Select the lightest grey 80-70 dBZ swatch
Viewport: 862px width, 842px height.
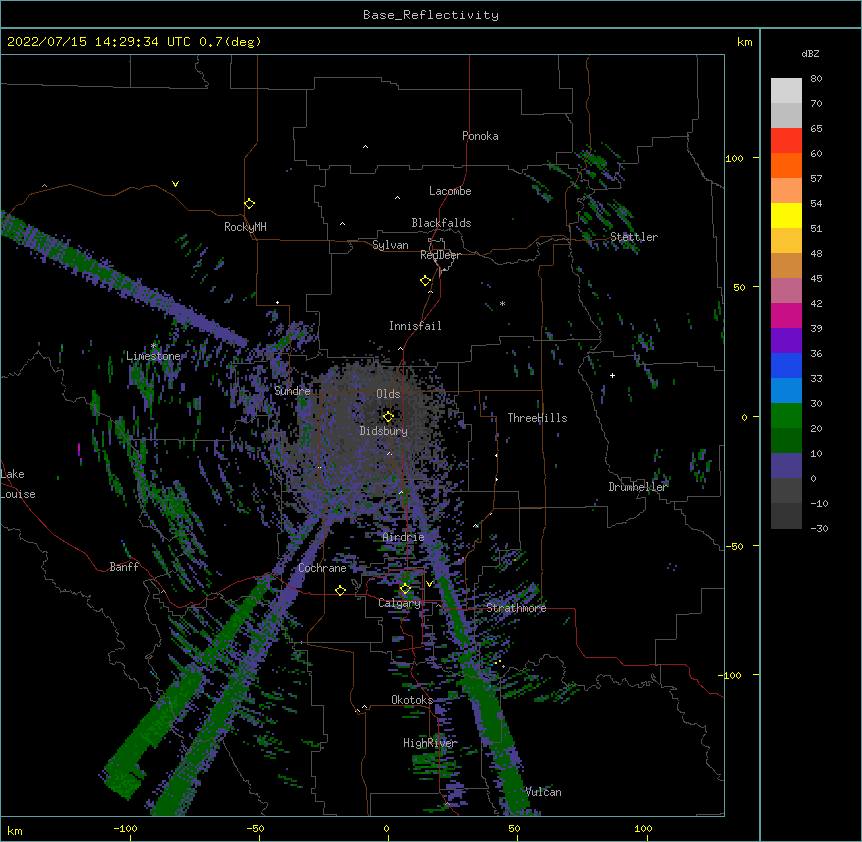tap(786, 91)
